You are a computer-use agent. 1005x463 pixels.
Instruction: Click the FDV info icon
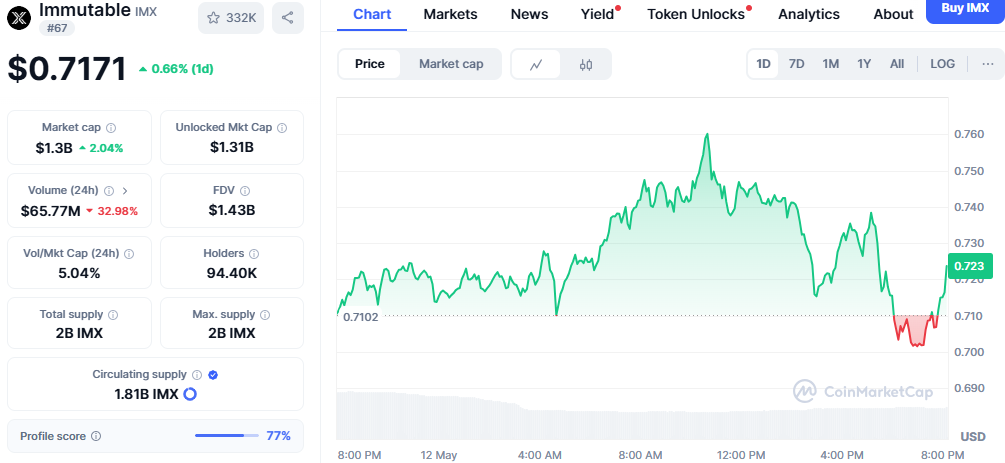click(x=245, y=190)
